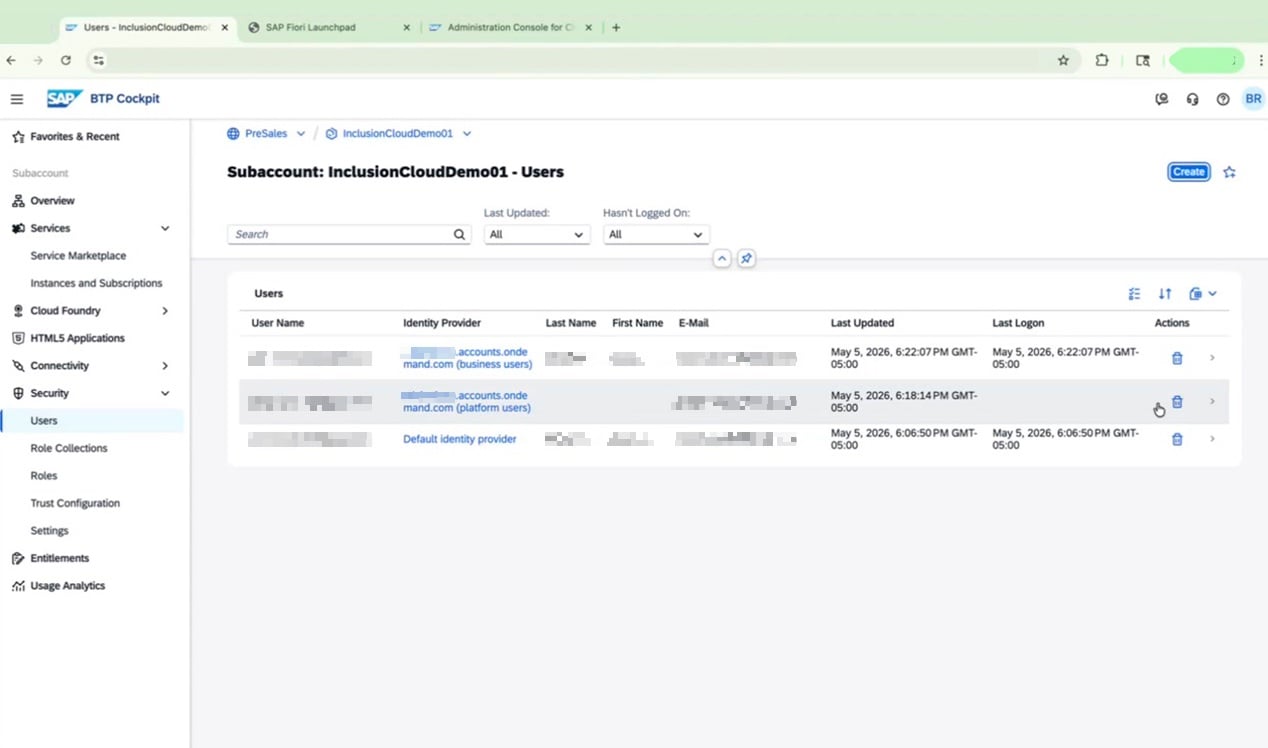1268x748 pixels.
Task: Click the Create button
Action: [x=1189, y=172]
